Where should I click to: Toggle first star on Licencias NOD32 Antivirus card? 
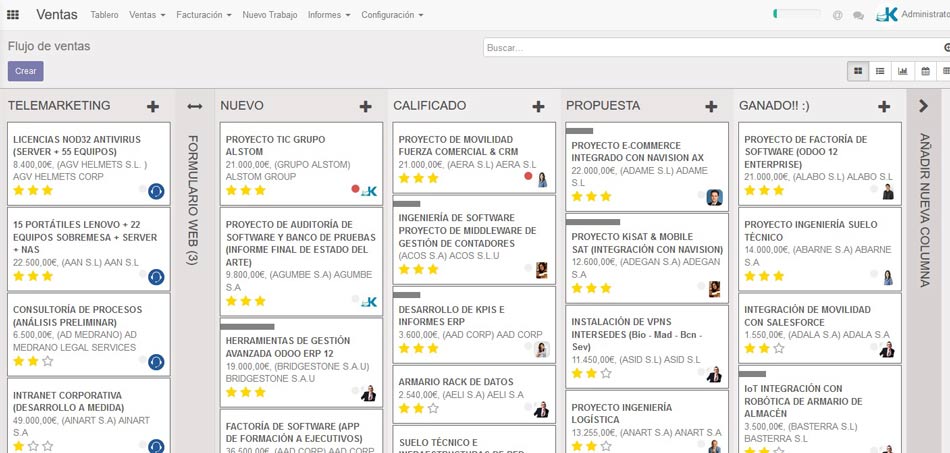pyautogui.click(x=18, y=191)
